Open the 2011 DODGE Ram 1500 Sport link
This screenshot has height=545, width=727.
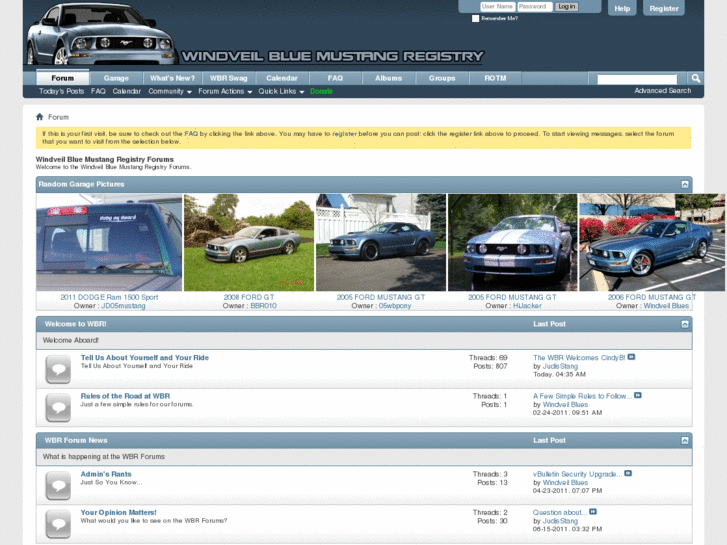click(x=109, y=297)
